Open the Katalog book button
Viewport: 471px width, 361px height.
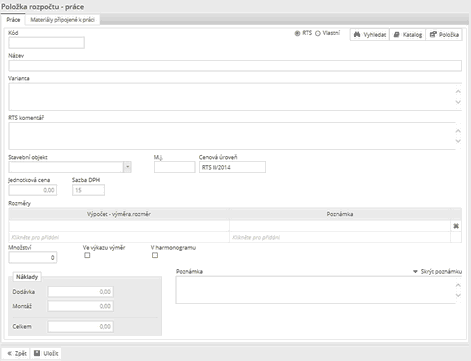coord(408,35)
